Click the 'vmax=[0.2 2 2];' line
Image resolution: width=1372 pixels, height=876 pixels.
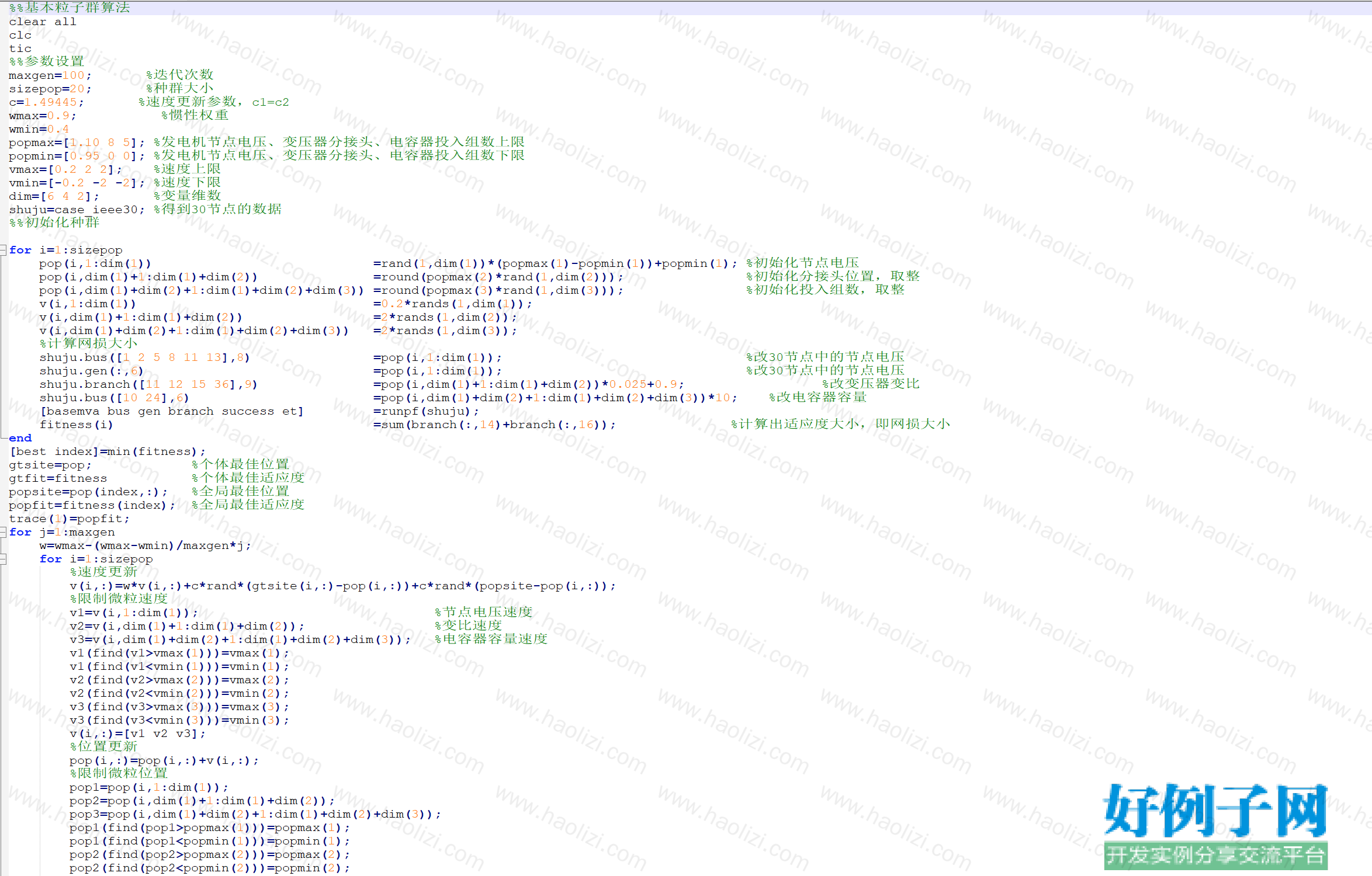click(x=65, y=169)
